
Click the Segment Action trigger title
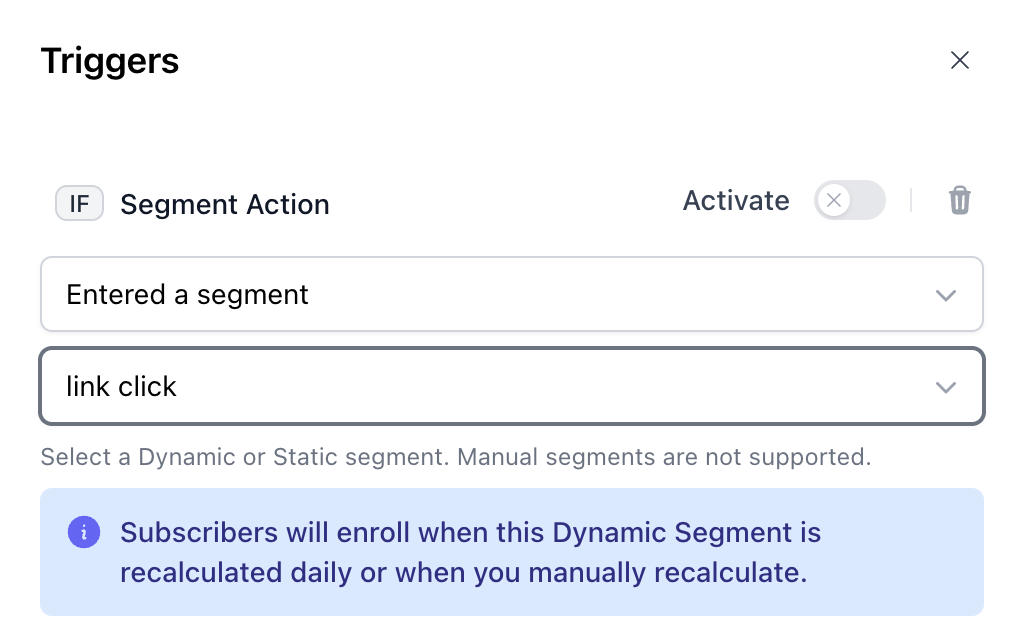tap(225, 205)
